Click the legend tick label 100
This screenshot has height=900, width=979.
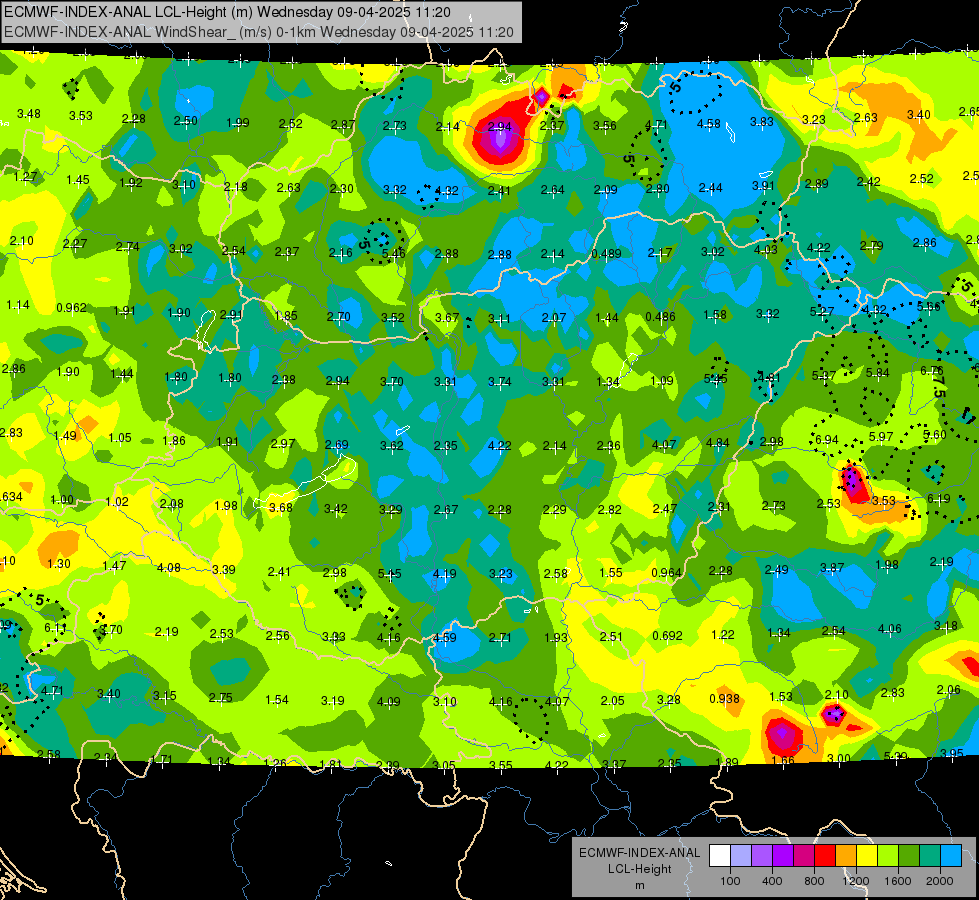[730, 881]
